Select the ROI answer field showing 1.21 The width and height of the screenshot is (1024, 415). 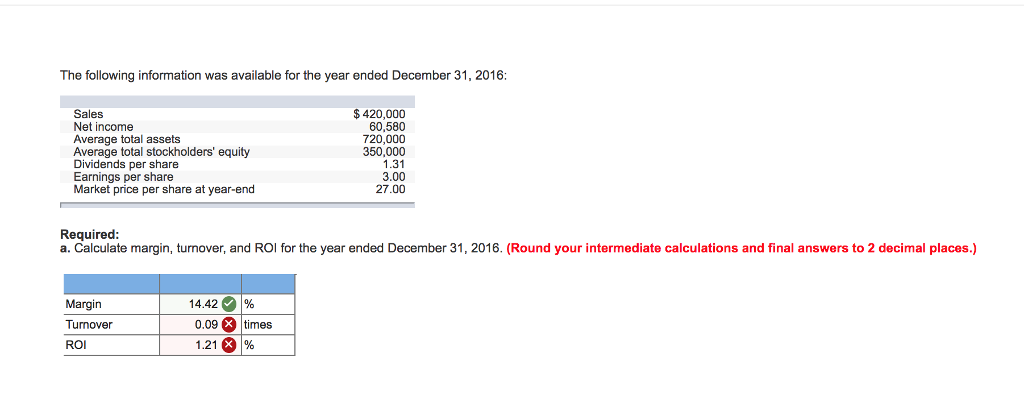(x=200, y=345)
